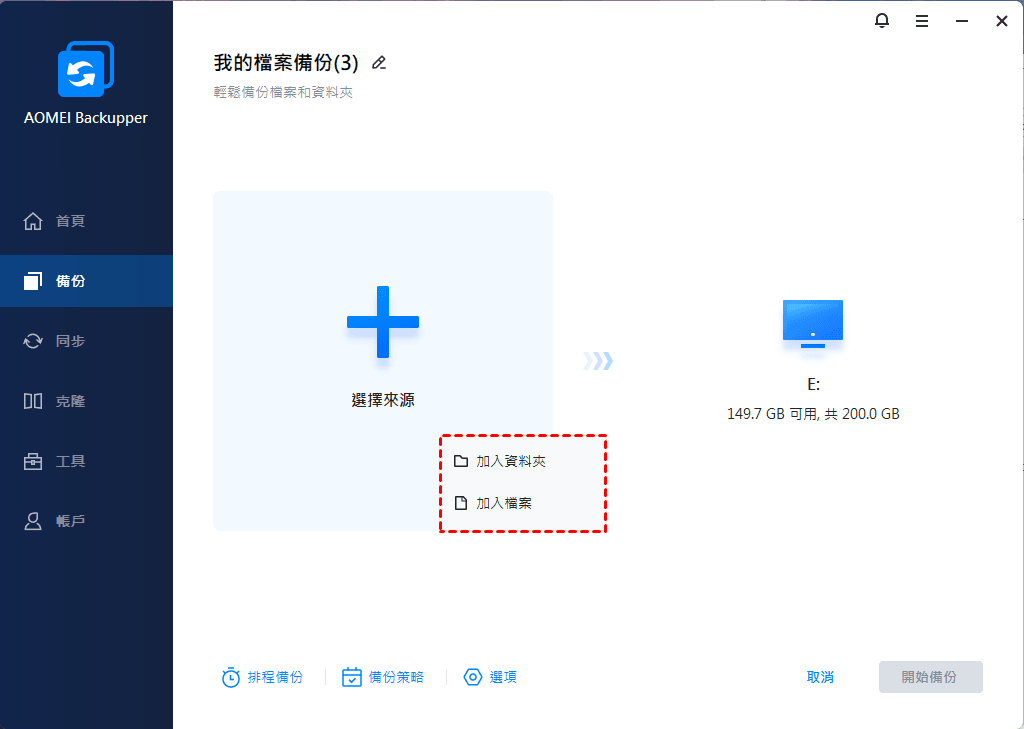Open 帳戶 account section

(86, 521)
